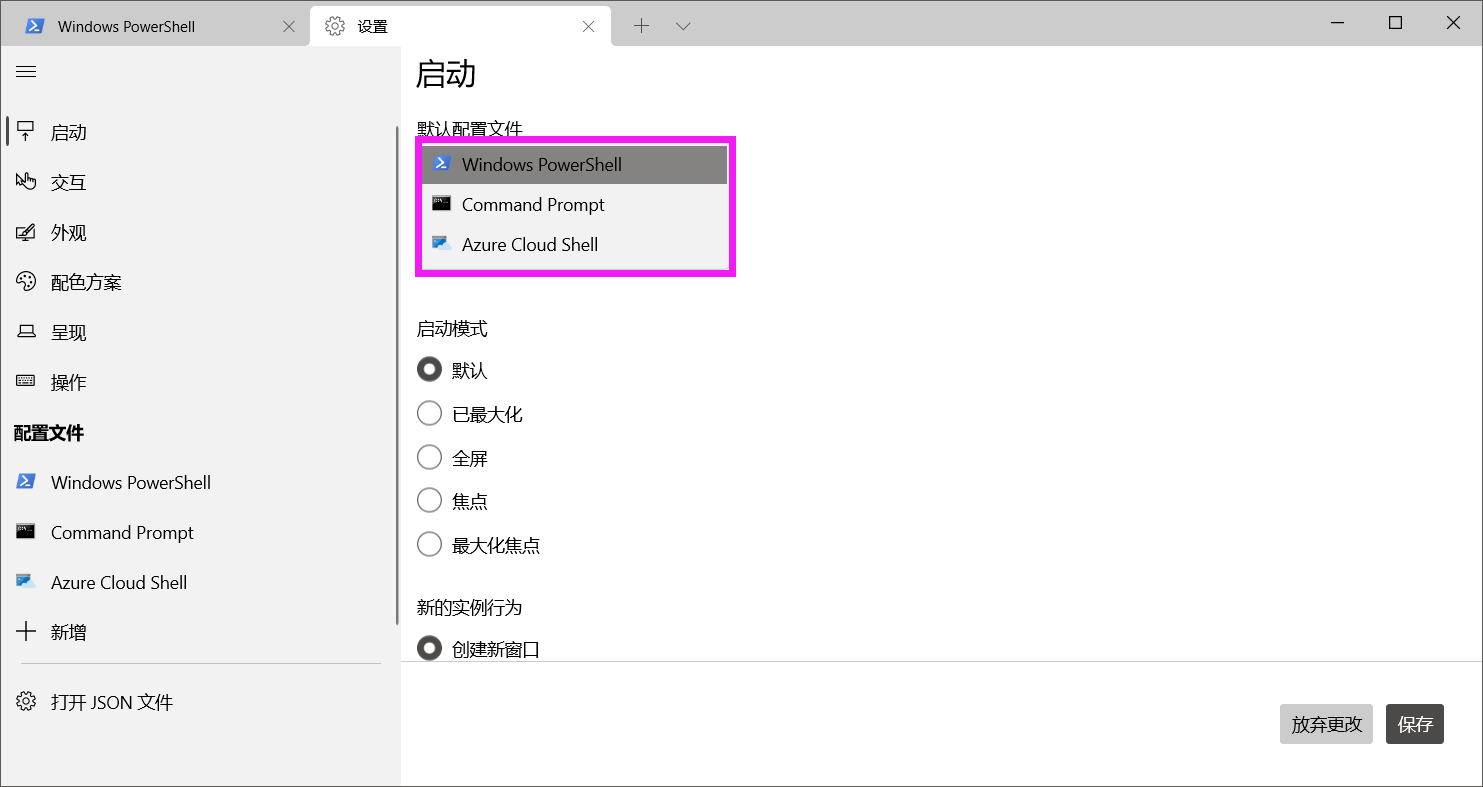Viewport: 1483px width, 787px height.
Task: Select the 全屏 launch mode
Action: (x=429, y=457)
